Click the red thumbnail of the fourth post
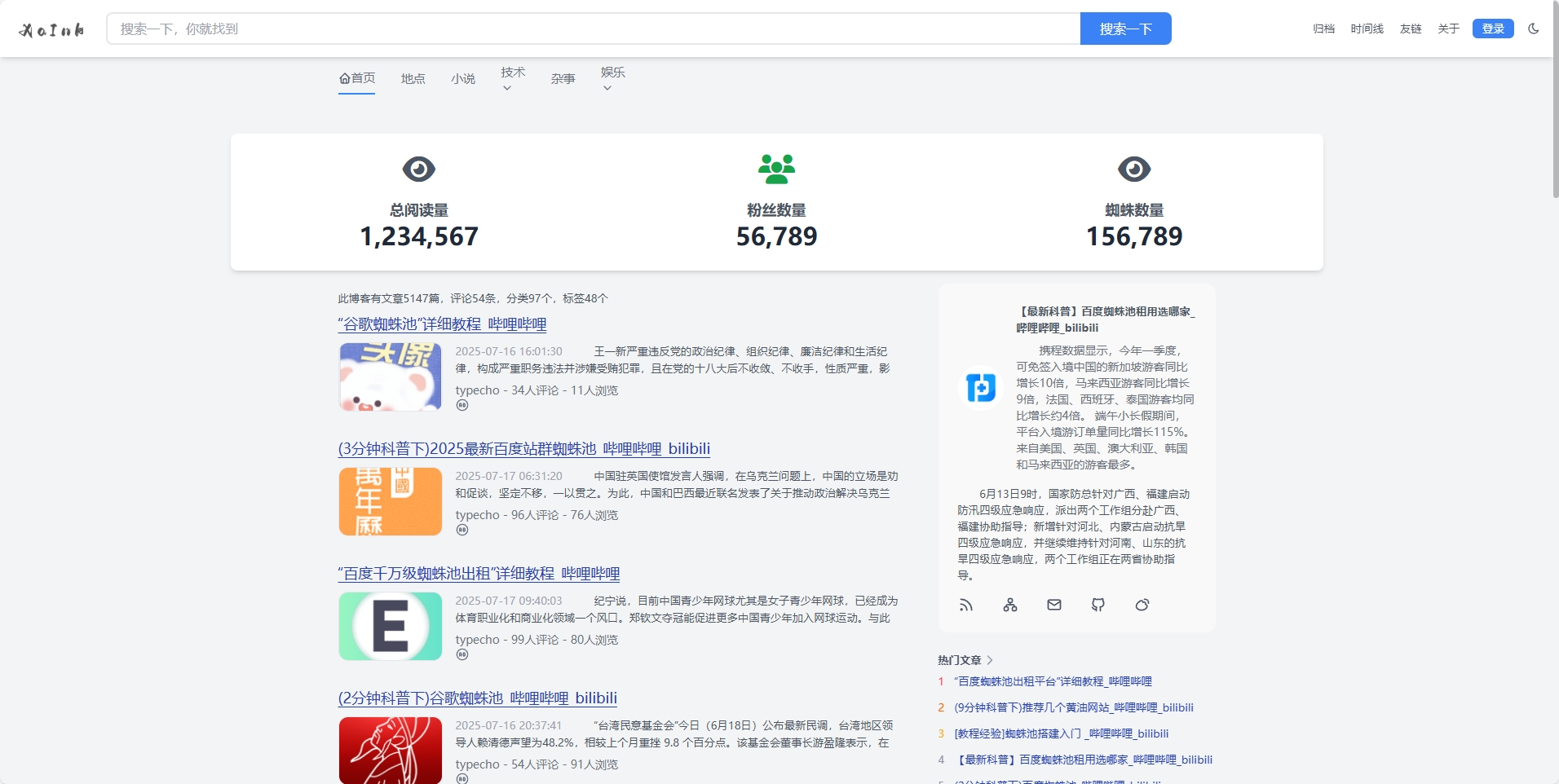This screenshot has width=1559, height=784. pyautogui.click(x=391, y=751)
